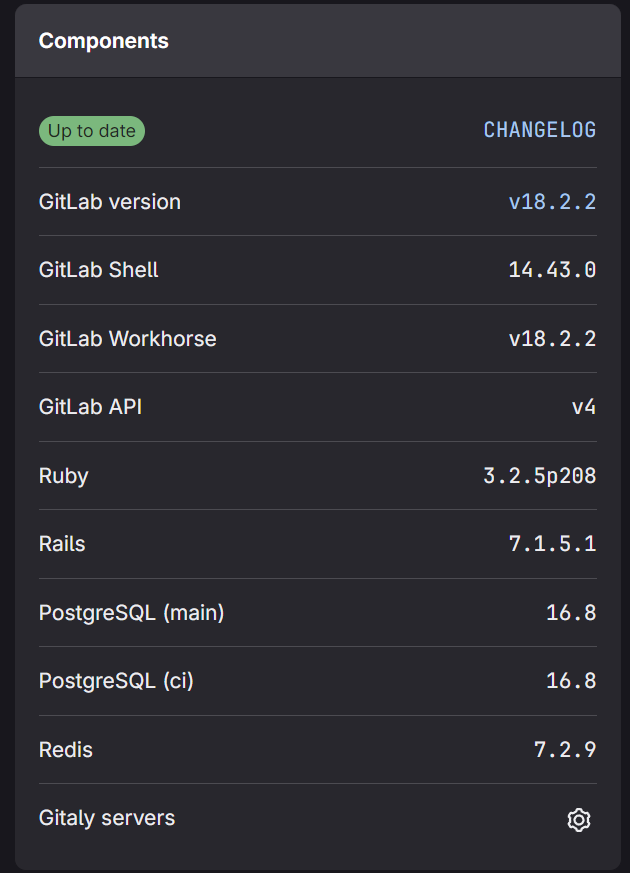This screenshot has width=630, height=873.
Task: Click the Components panel heading
Action: [x=103, y=41]
